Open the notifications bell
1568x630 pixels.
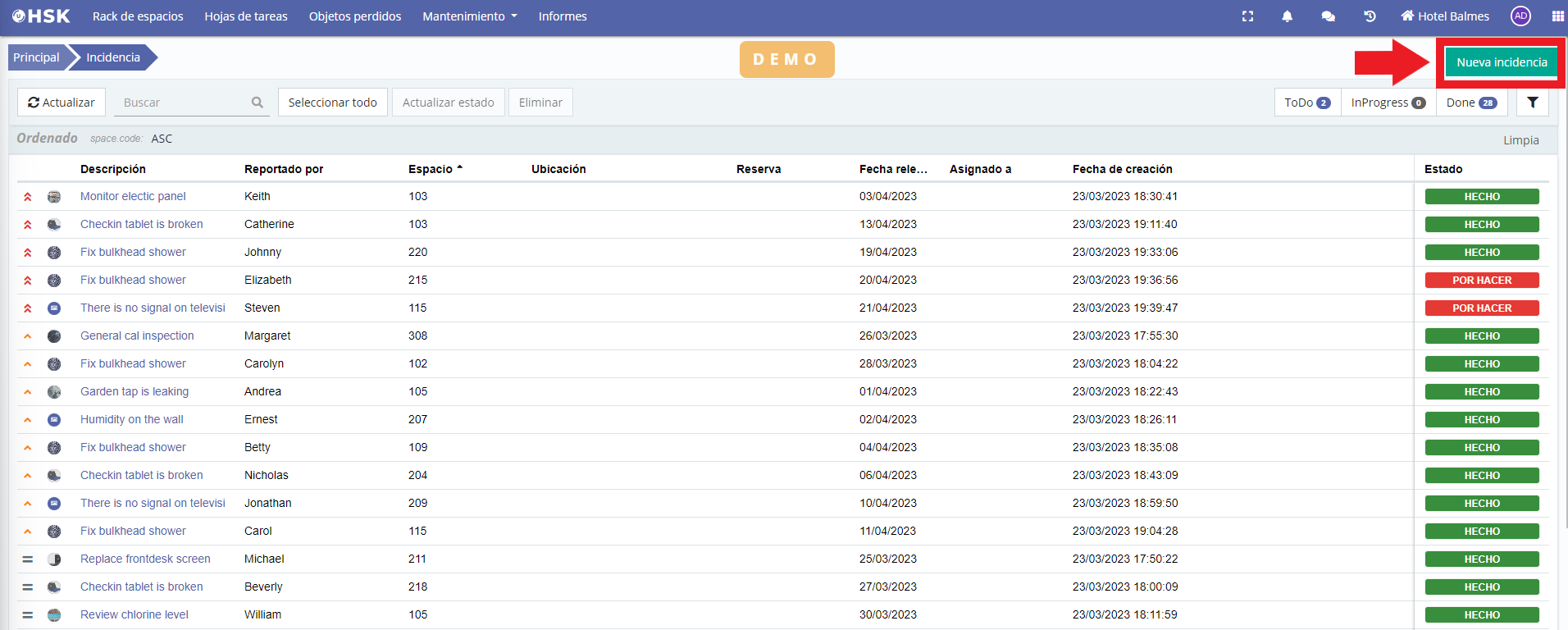1287,16
